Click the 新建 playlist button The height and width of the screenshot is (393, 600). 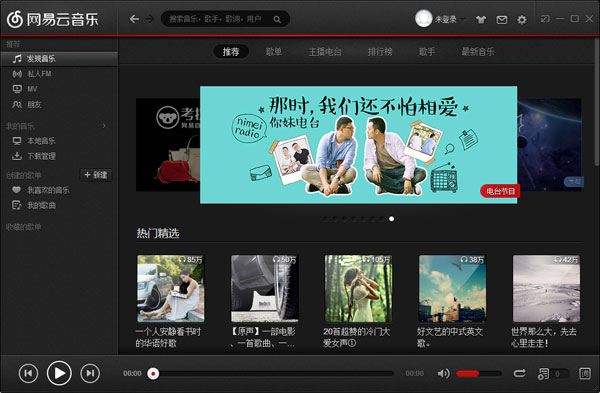point(96,175)
